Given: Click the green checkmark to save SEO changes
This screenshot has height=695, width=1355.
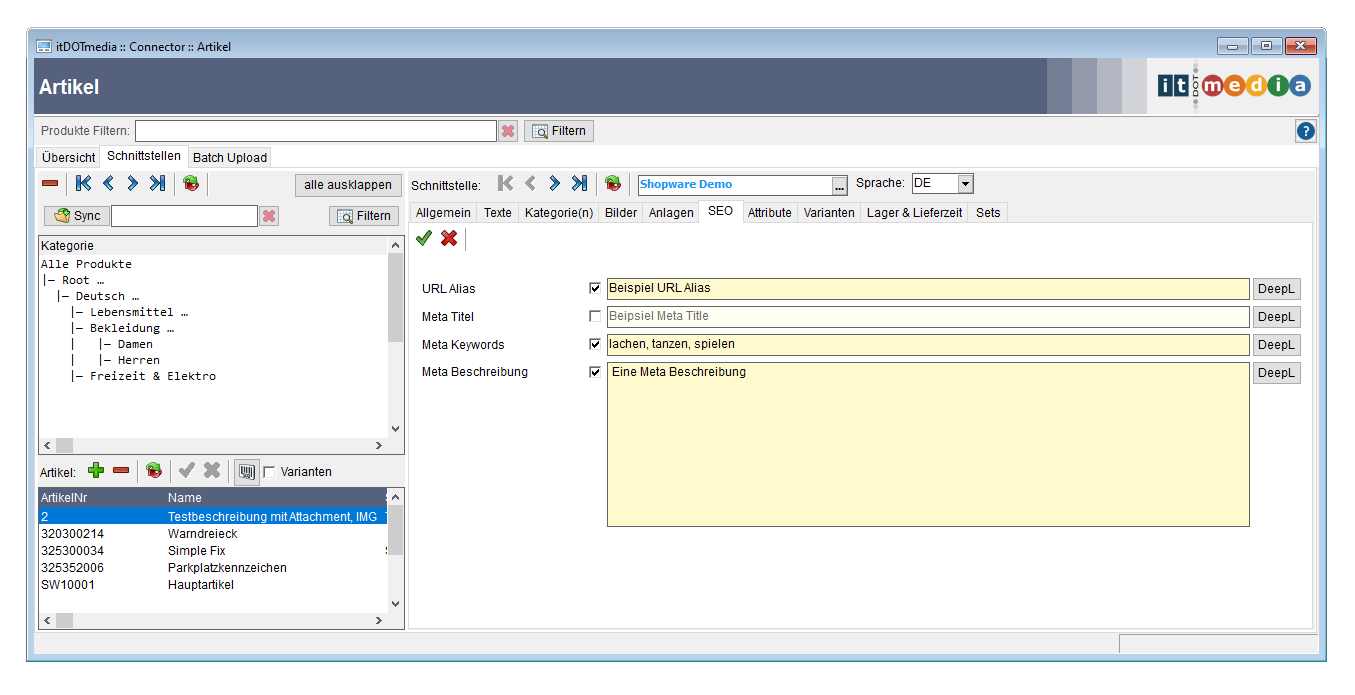Looking at the screenshot, I should [424, 238].
